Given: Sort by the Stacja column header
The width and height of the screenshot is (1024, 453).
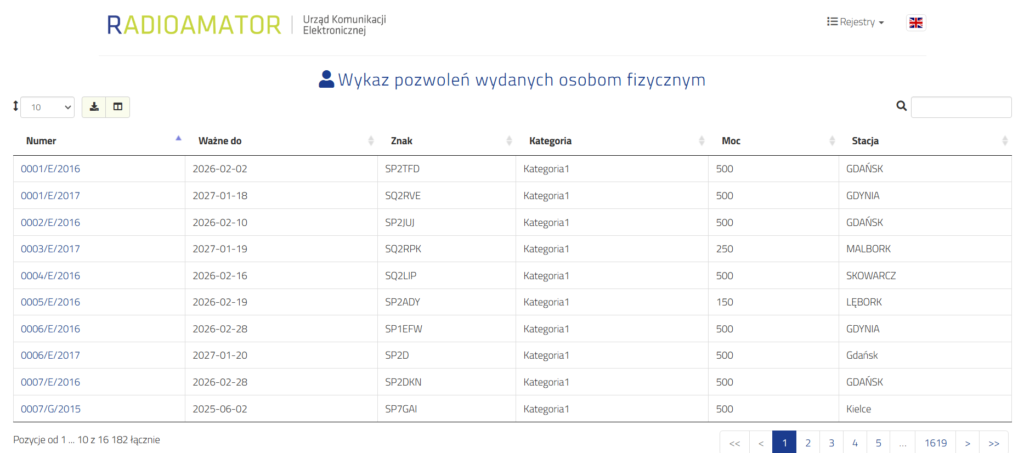Looking at the screenshot, I should coord(925,140).
